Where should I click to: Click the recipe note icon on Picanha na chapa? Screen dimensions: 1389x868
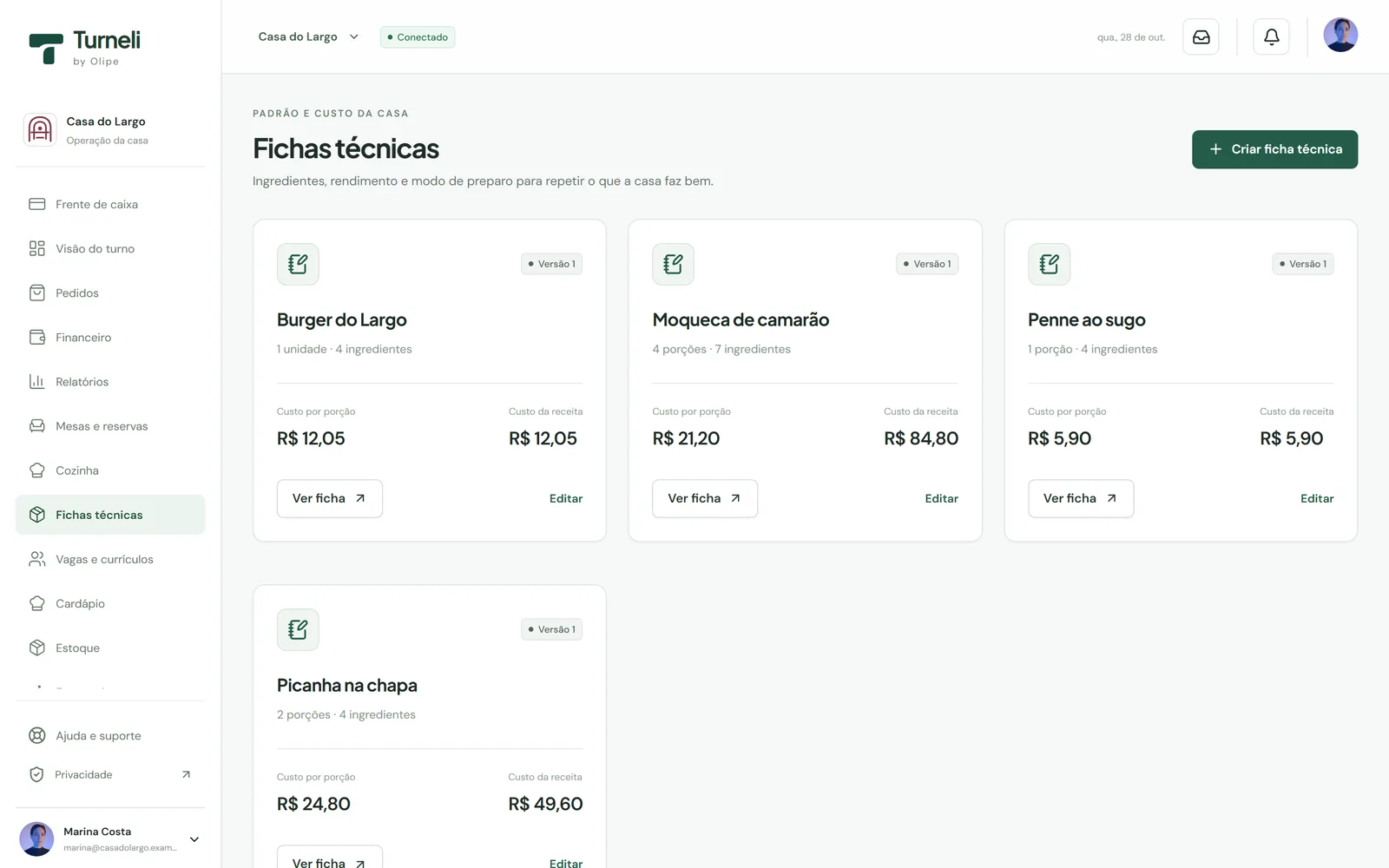[x=298, y=629]
